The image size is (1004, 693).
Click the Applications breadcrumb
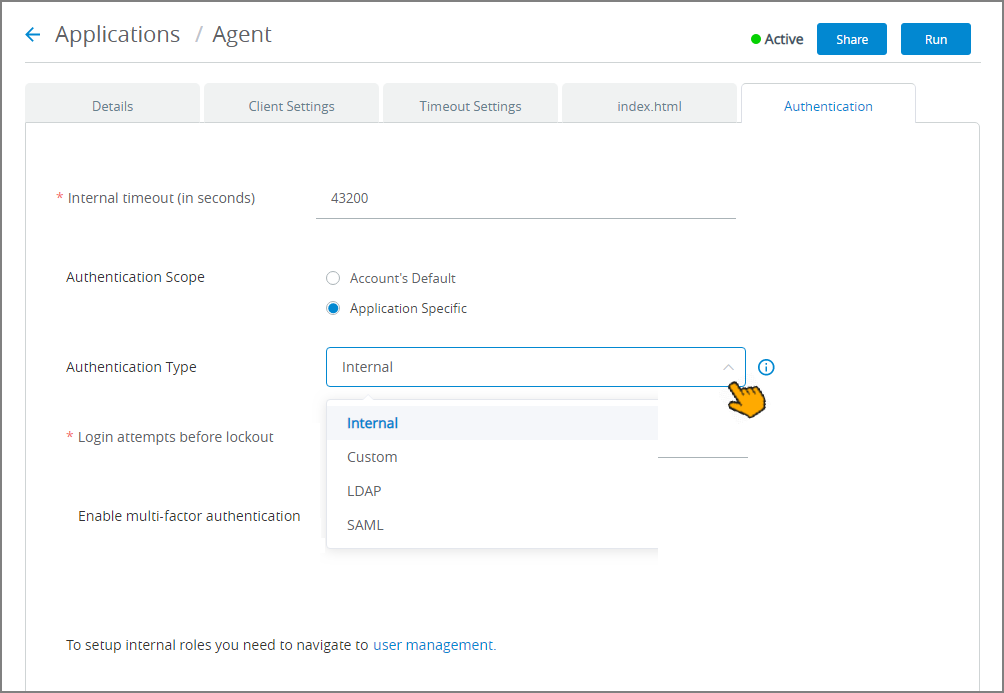[x=118, y=34]
